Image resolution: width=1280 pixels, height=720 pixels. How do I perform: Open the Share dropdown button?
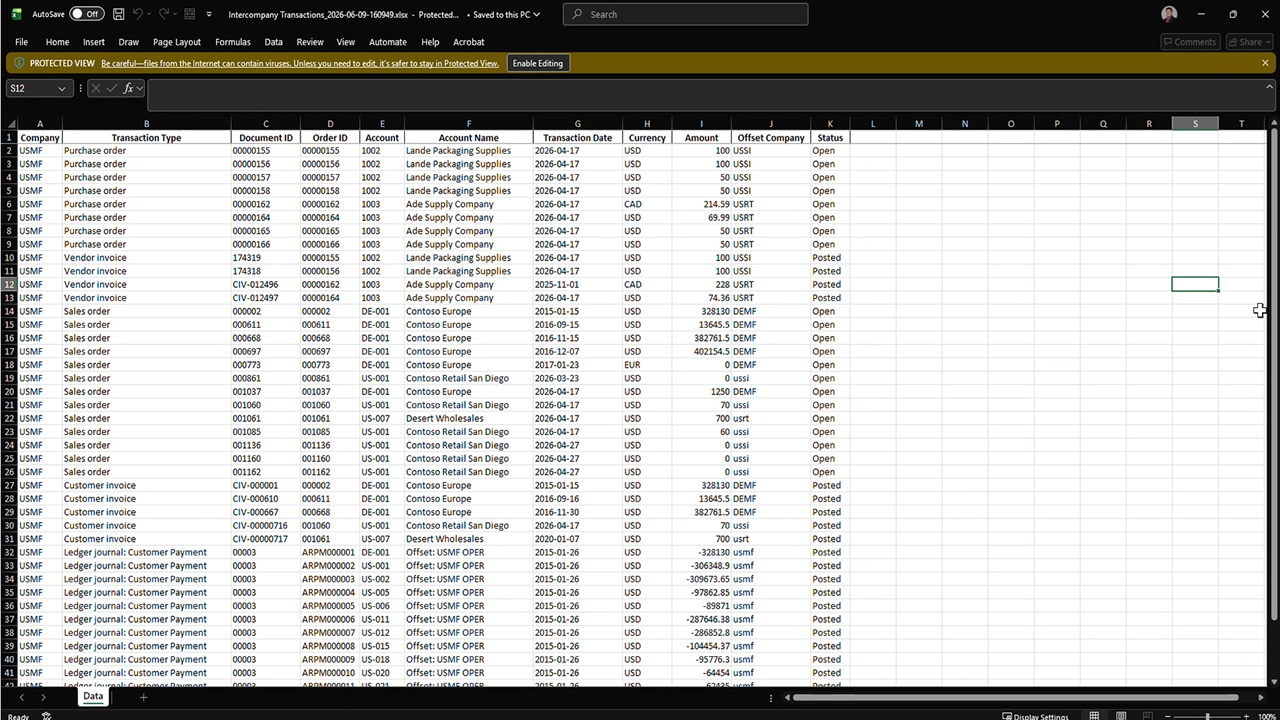[1249, 42]
